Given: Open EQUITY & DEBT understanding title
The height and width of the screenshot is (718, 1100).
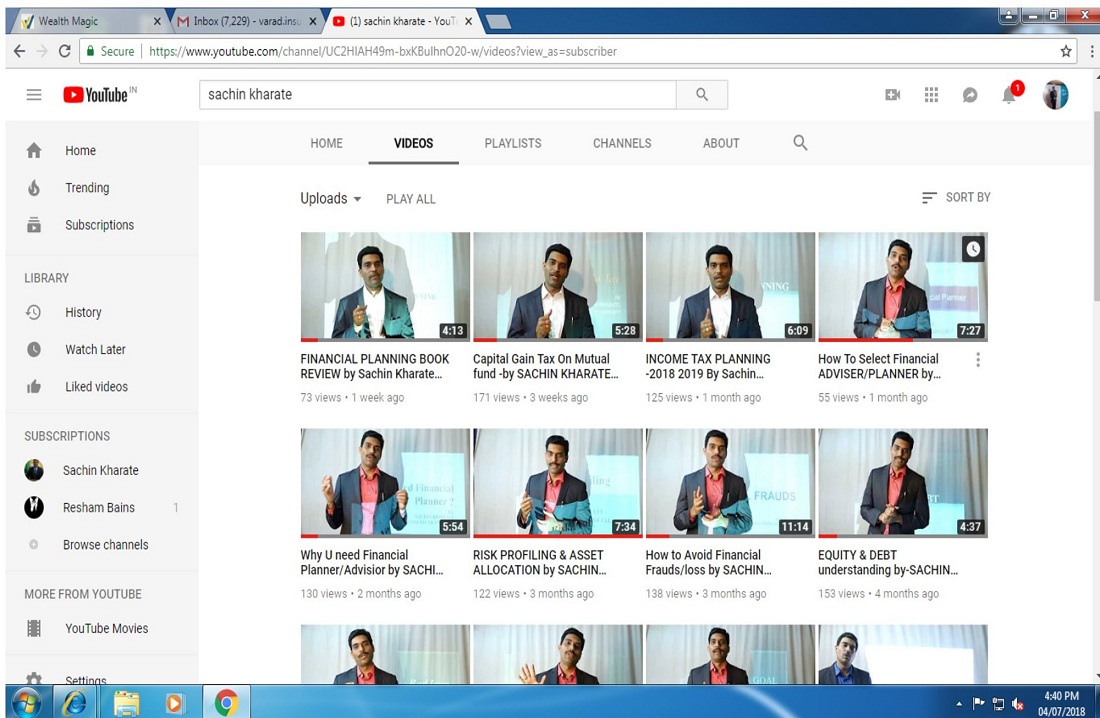Looking at the screenshot, I should [x=888, y=562].
